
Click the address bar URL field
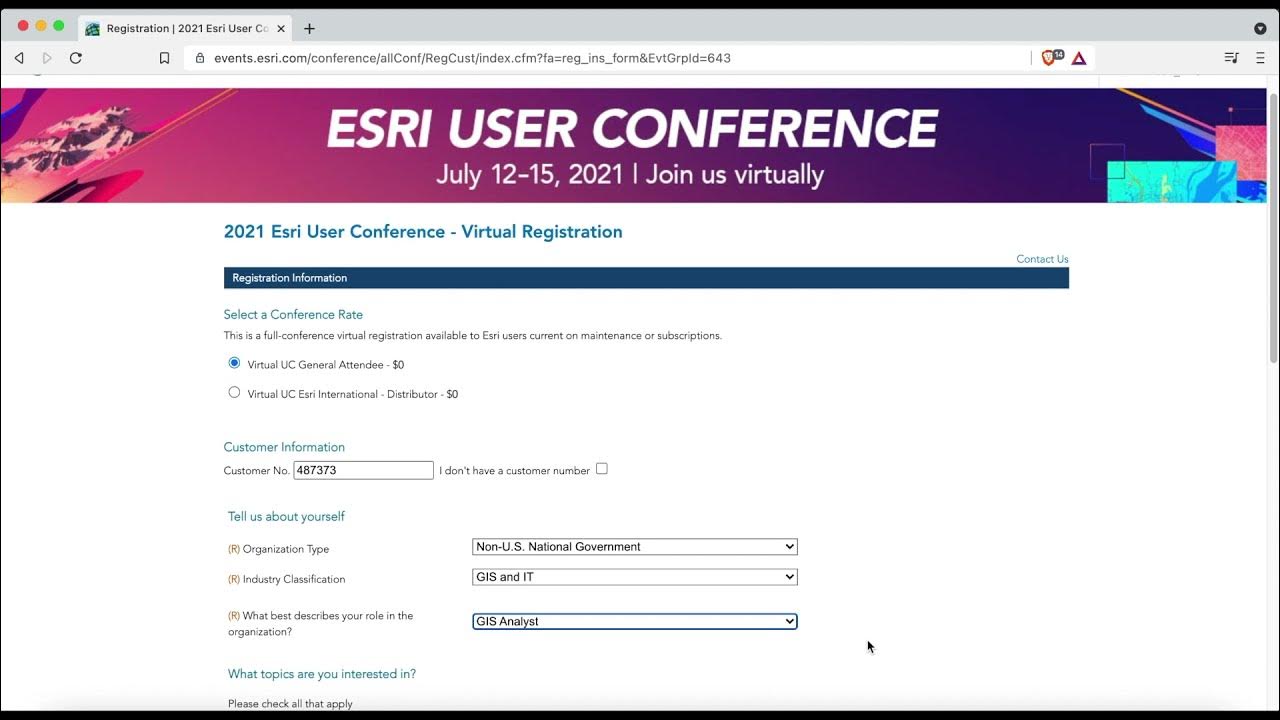pyautogui.click(x=606, y=58)
